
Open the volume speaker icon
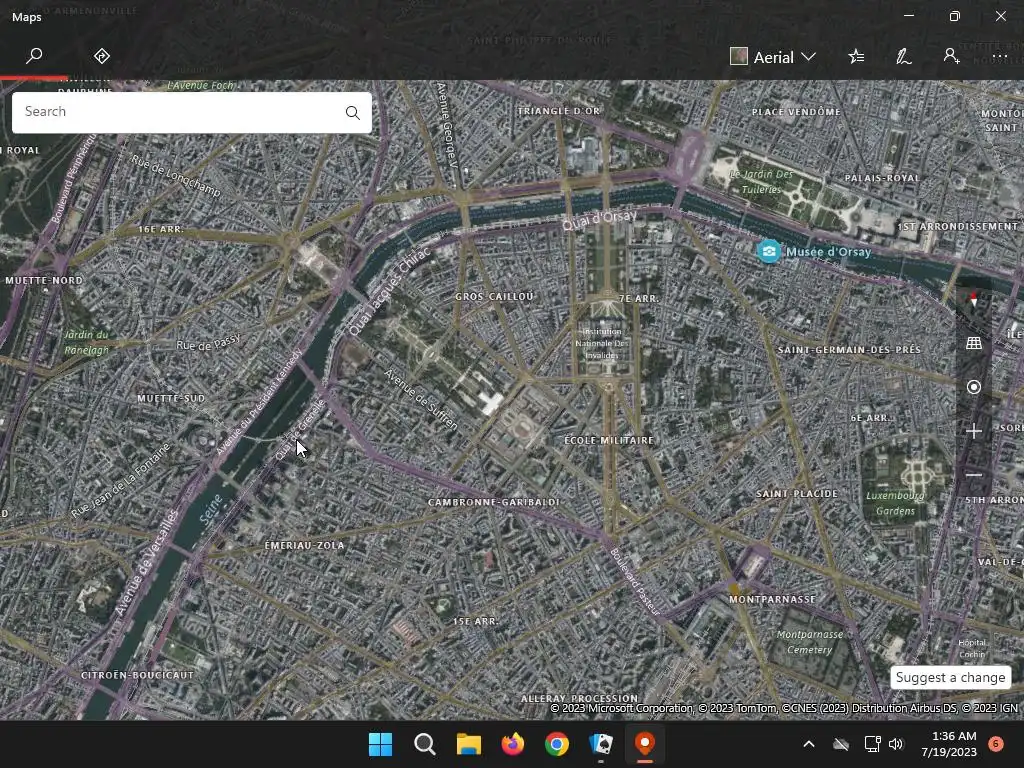point(896,744)
